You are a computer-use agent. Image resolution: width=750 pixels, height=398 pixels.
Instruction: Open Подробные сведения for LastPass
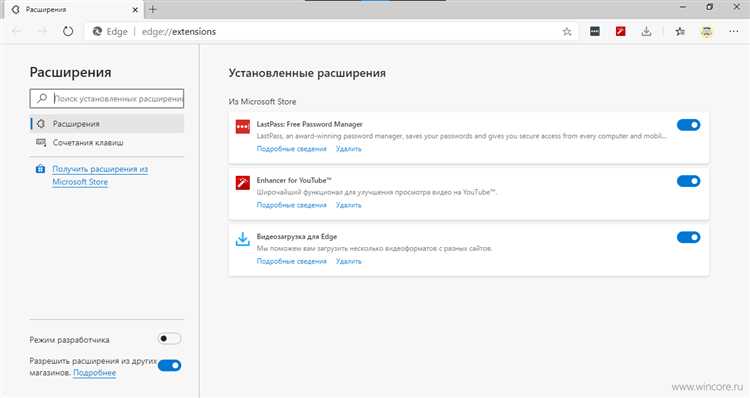coord(291,149)
